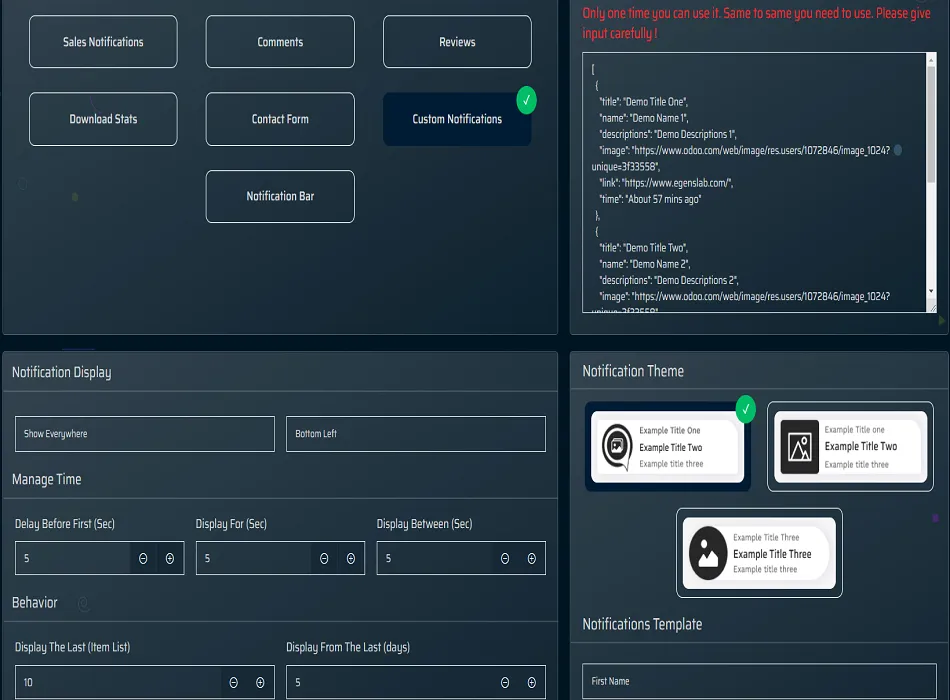Click the "Demo Title One" line in JSON
This screenshot has height=700, width=950.
pyautogui.click(x=643, y=102)
